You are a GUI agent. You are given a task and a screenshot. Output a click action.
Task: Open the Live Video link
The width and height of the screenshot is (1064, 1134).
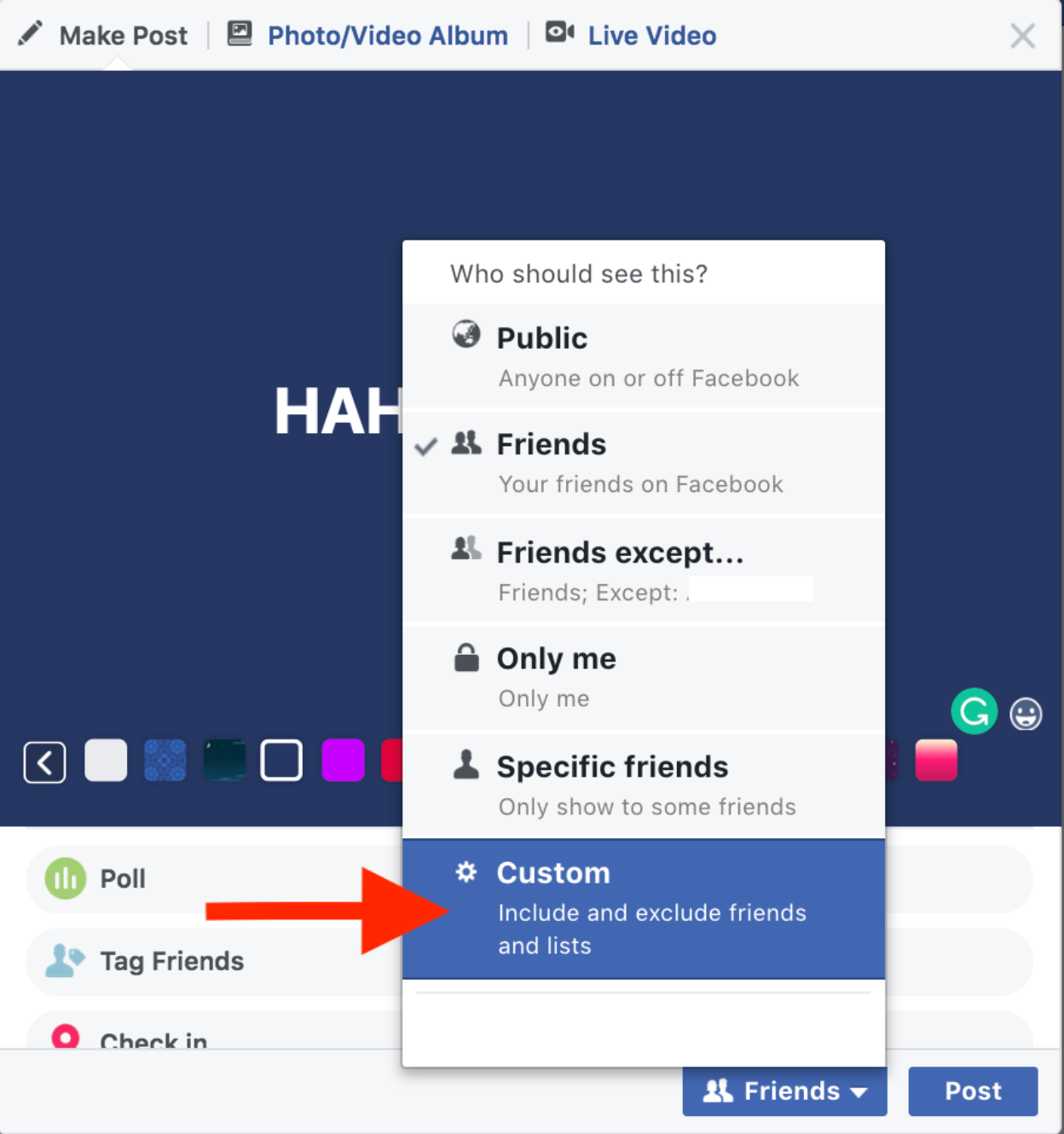tap(651, 35)
